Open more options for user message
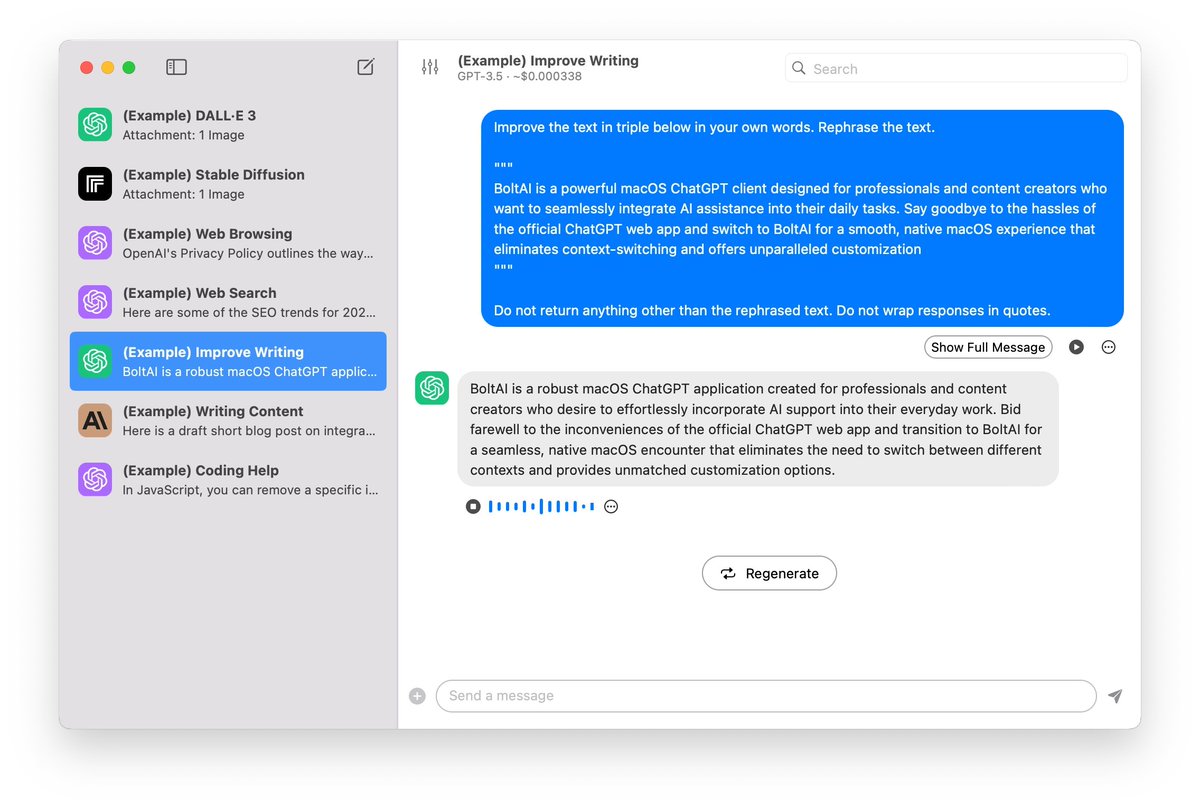Viewport: 1200px width, 807px height. click(1108, 347)
